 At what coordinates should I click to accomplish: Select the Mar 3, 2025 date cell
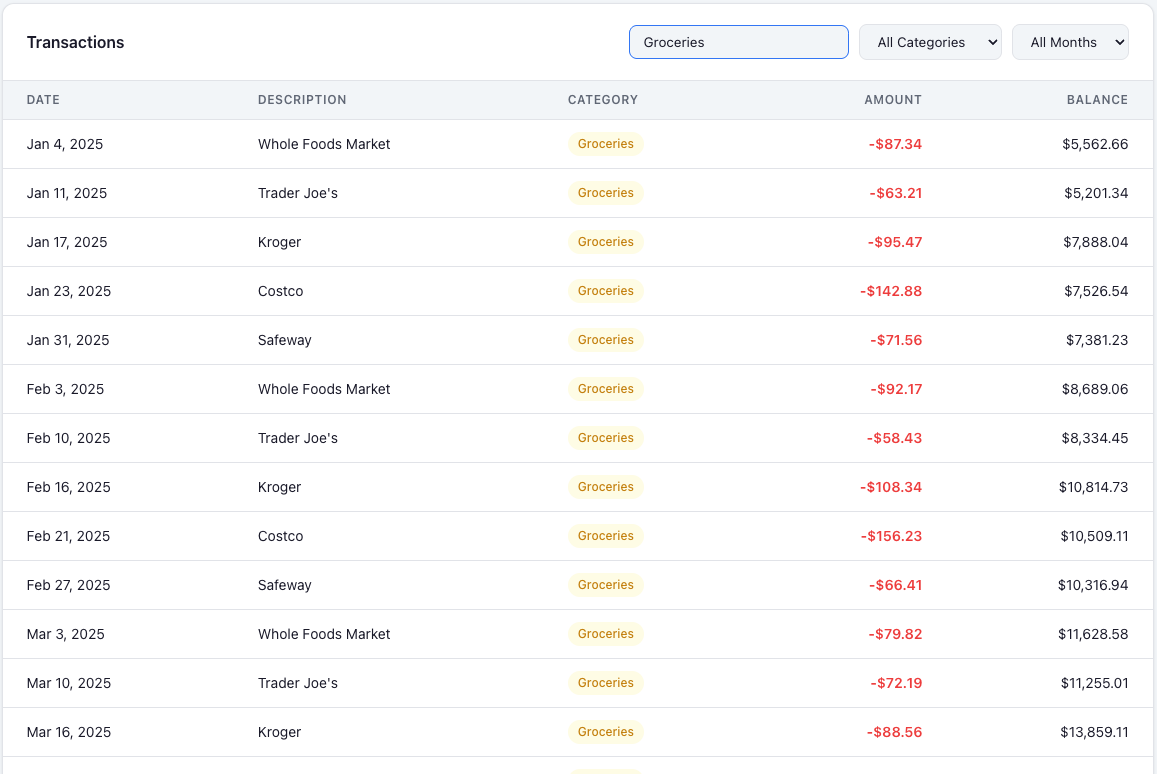[66, 634]
